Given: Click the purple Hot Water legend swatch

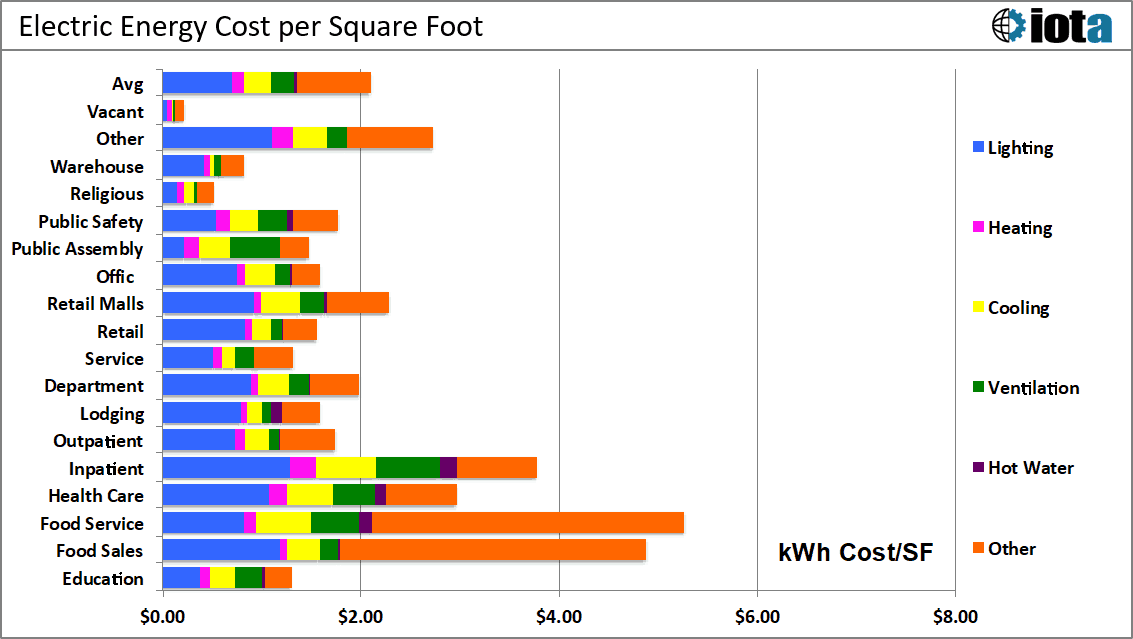Looking at the screenshot, I should click(978, 468).
